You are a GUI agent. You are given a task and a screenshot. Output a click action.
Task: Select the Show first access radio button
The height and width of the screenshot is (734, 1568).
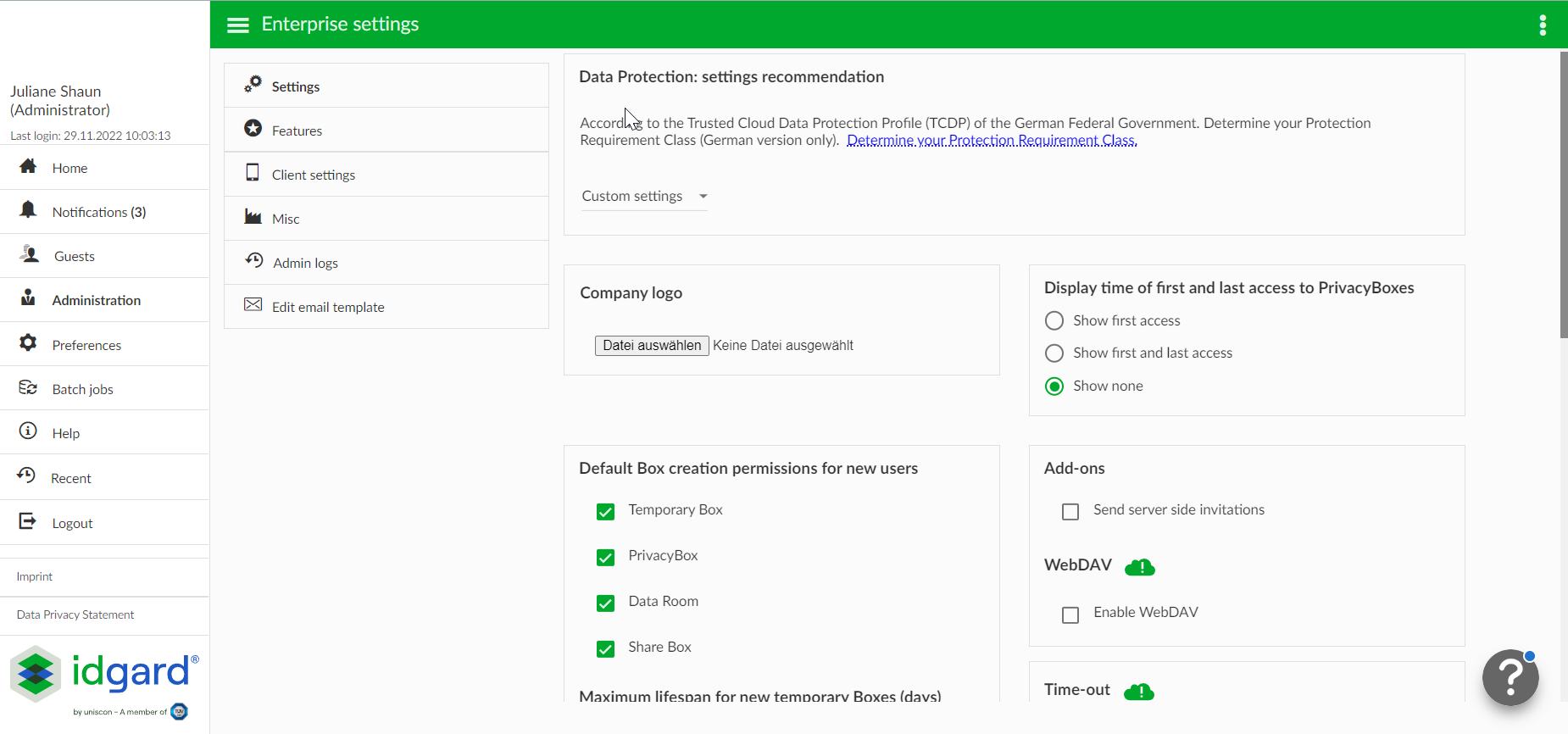(1054, 320)
